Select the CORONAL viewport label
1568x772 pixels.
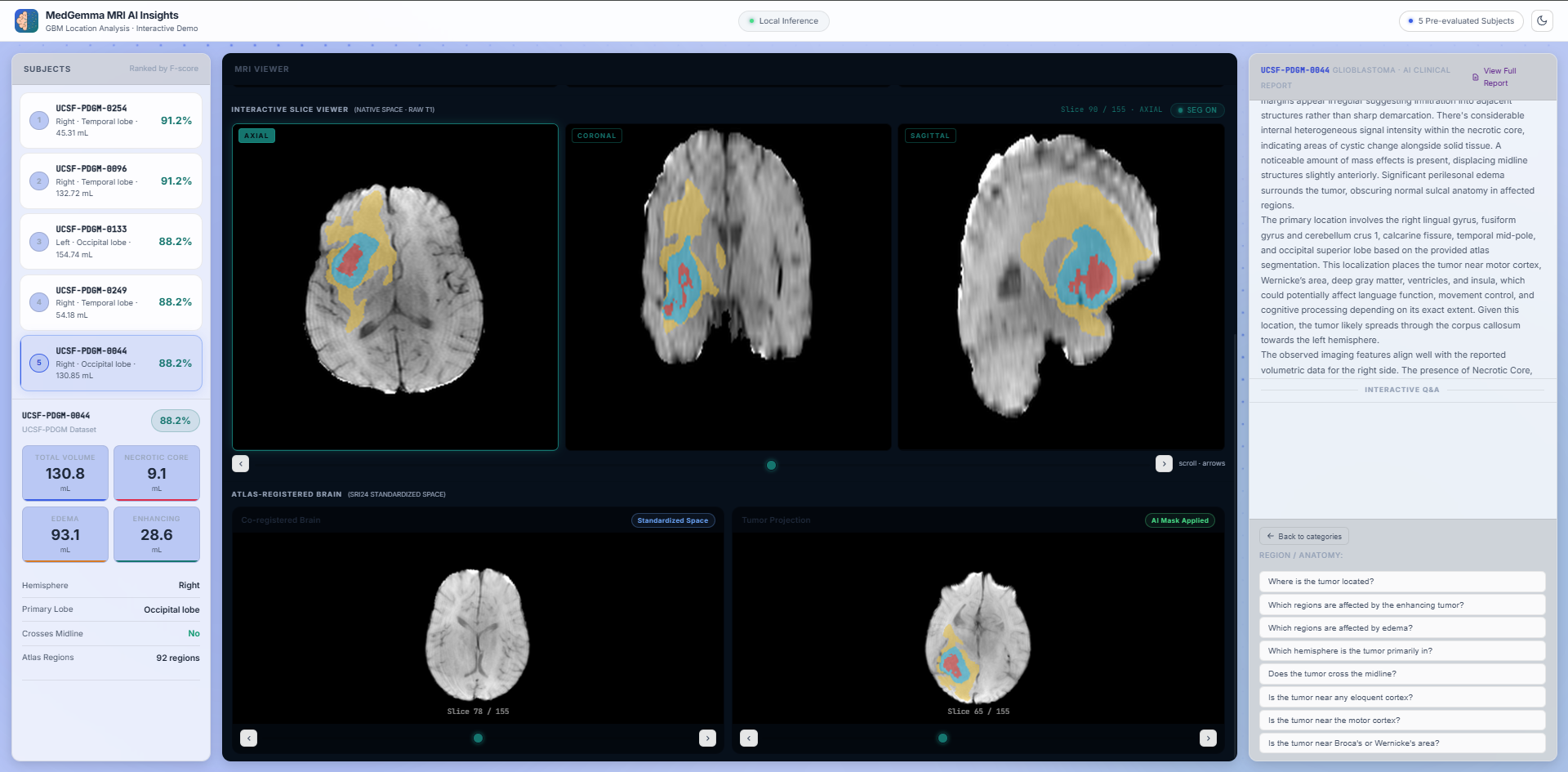[x=597, y=136]
